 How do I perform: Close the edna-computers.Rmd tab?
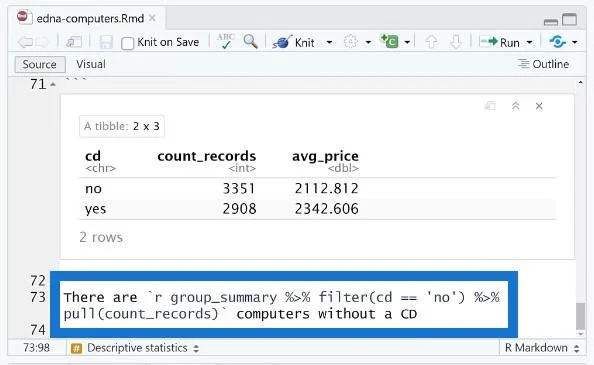tap(152, 18)
